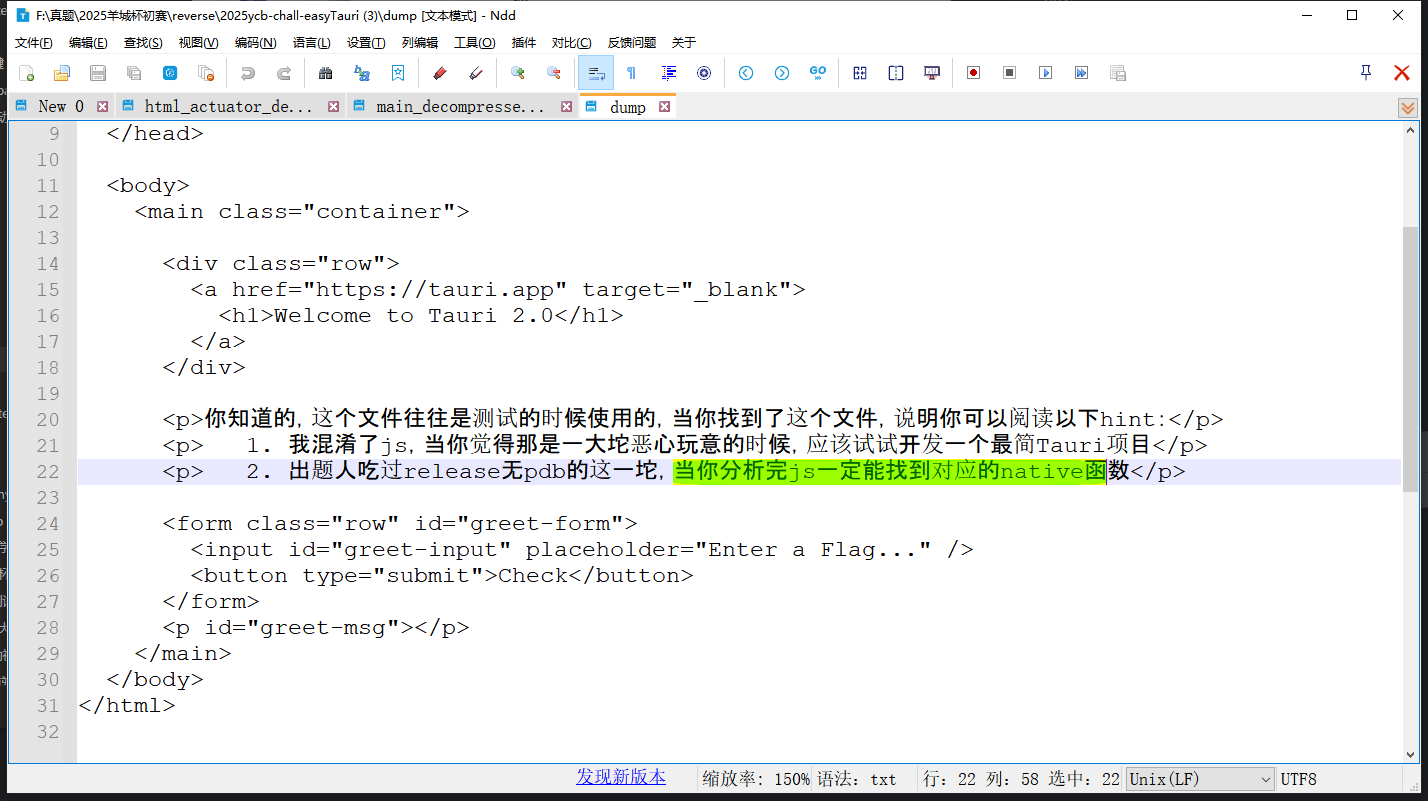The height and width of the screenshot is (801, 1428).
Task: Close the html_actuator_de... tab
Action: pyautogui.click(x=334, y=107)
